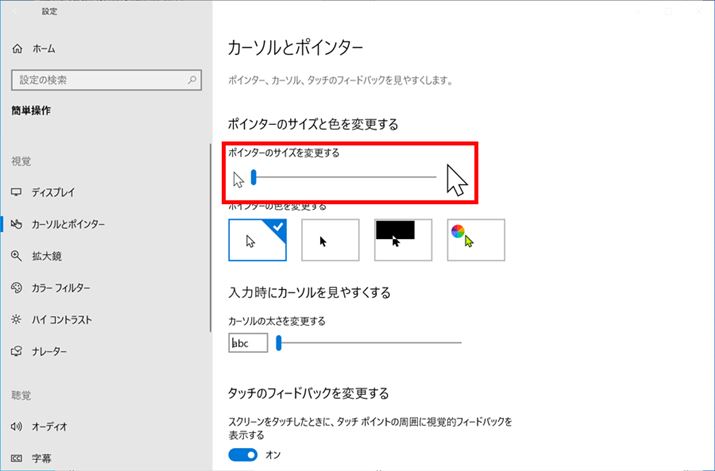Click the Narrator icon

coord(16,352)
